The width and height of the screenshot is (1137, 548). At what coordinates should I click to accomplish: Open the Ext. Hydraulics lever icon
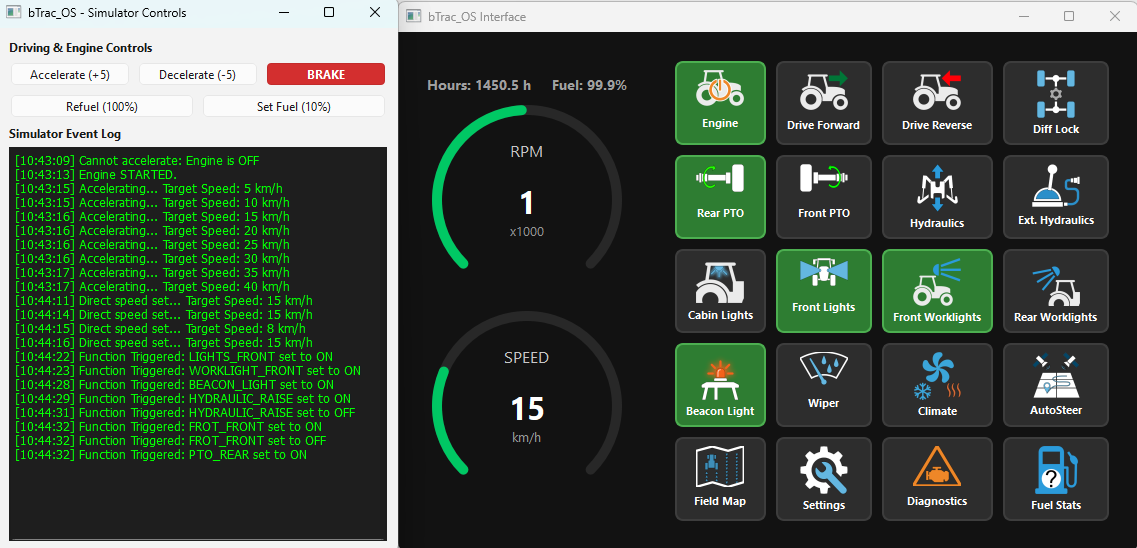1056,186
